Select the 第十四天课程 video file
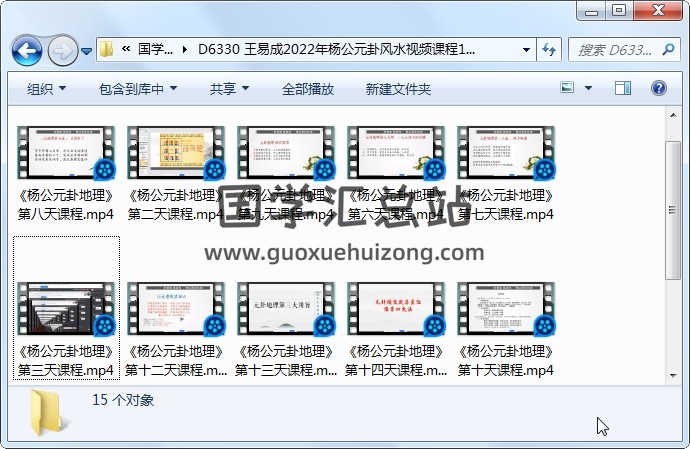Screen dimensions: 690x449 coord(396,311)
